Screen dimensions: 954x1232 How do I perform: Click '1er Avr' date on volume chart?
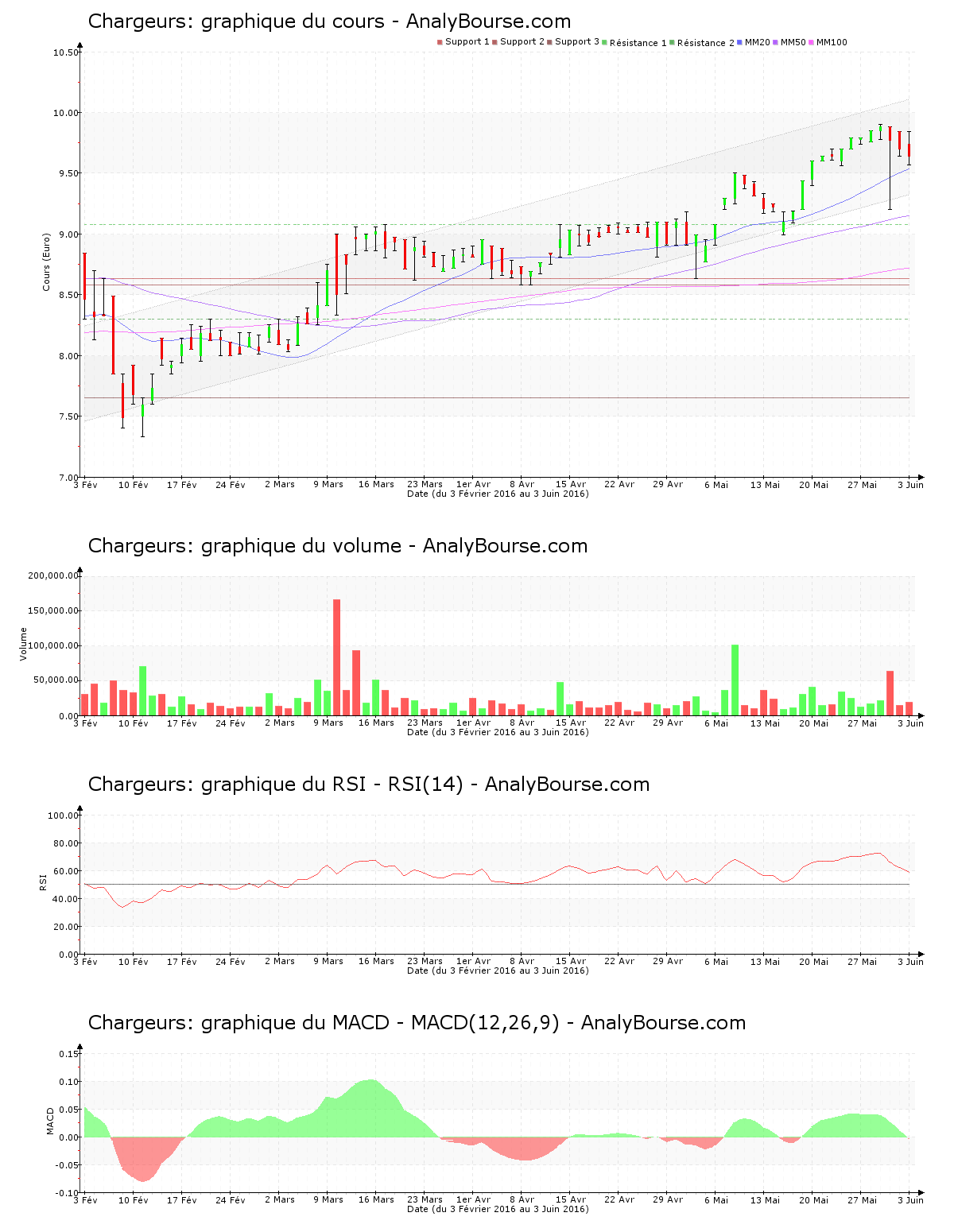pyautogui.click(x=474, y=723)
